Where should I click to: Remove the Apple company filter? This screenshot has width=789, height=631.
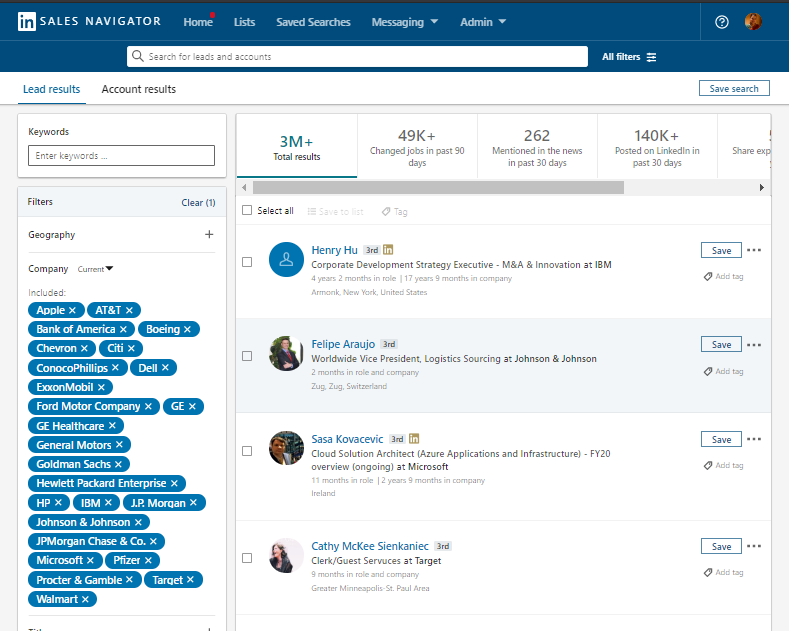click(72, 310)
